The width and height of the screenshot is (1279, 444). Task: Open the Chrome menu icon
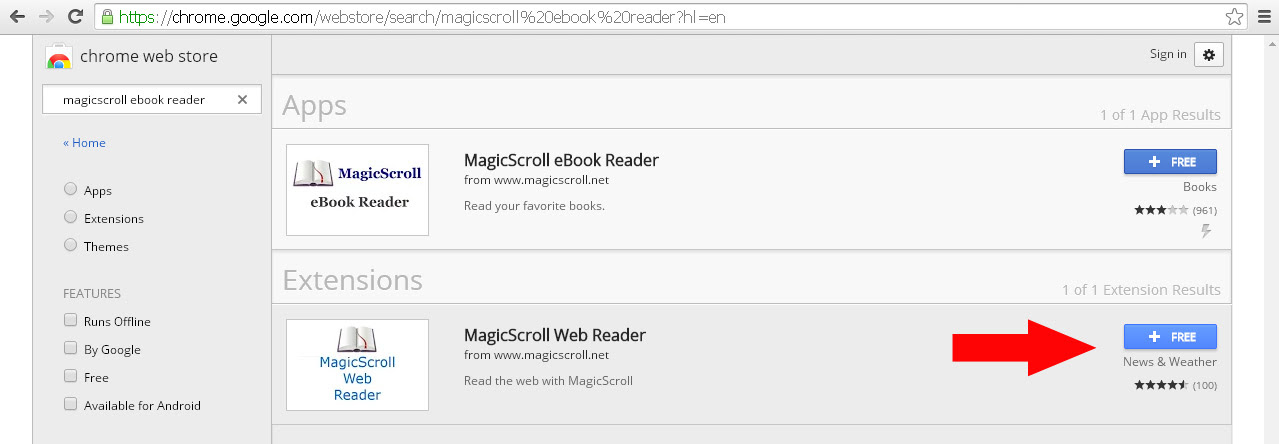pos(1265,17)
